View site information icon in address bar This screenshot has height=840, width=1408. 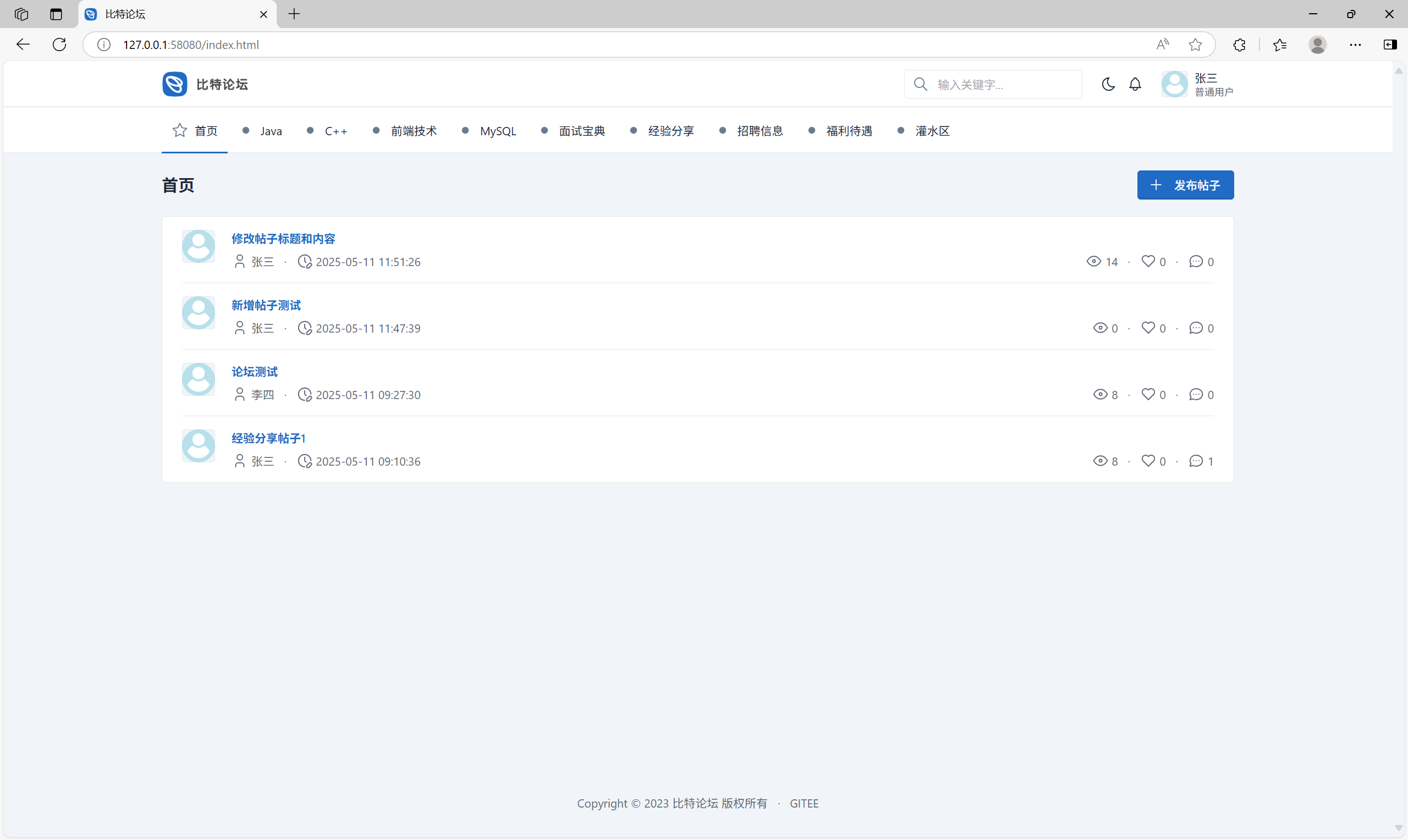(x=103, y=45)
